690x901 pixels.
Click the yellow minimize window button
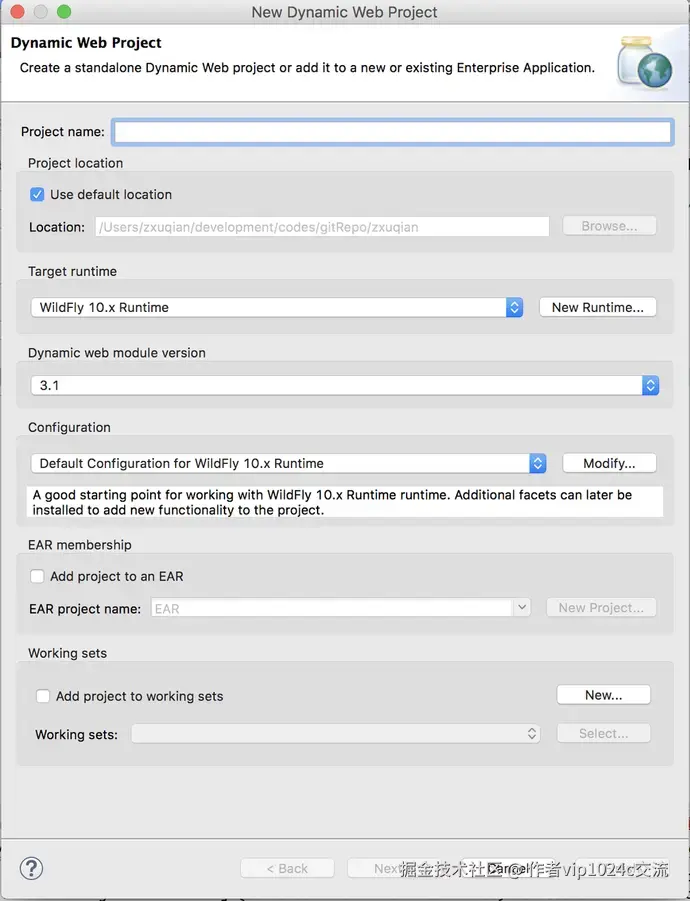(41, 12)
